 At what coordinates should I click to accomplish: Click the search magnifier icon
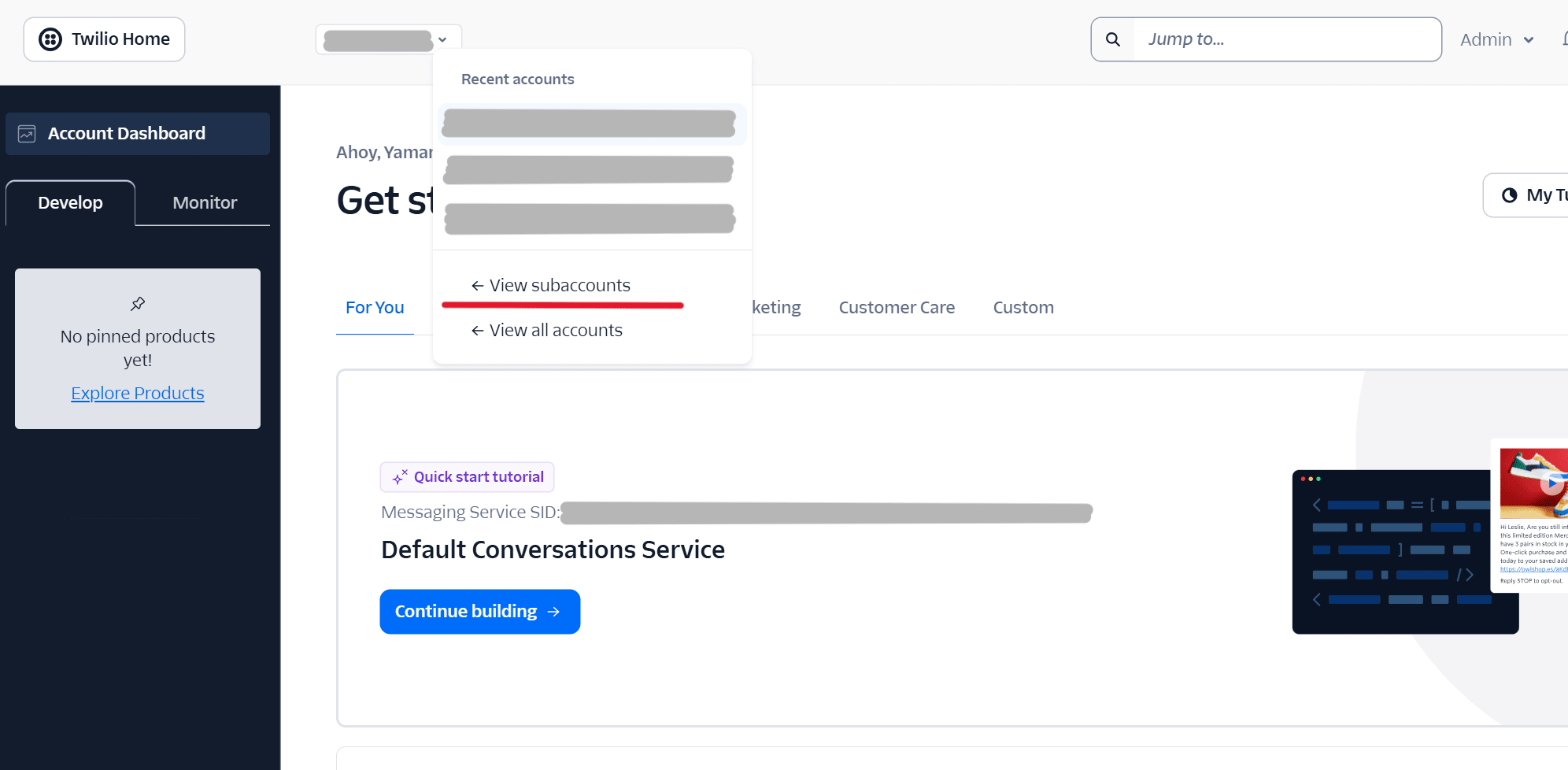click(x=1113, y=39)
